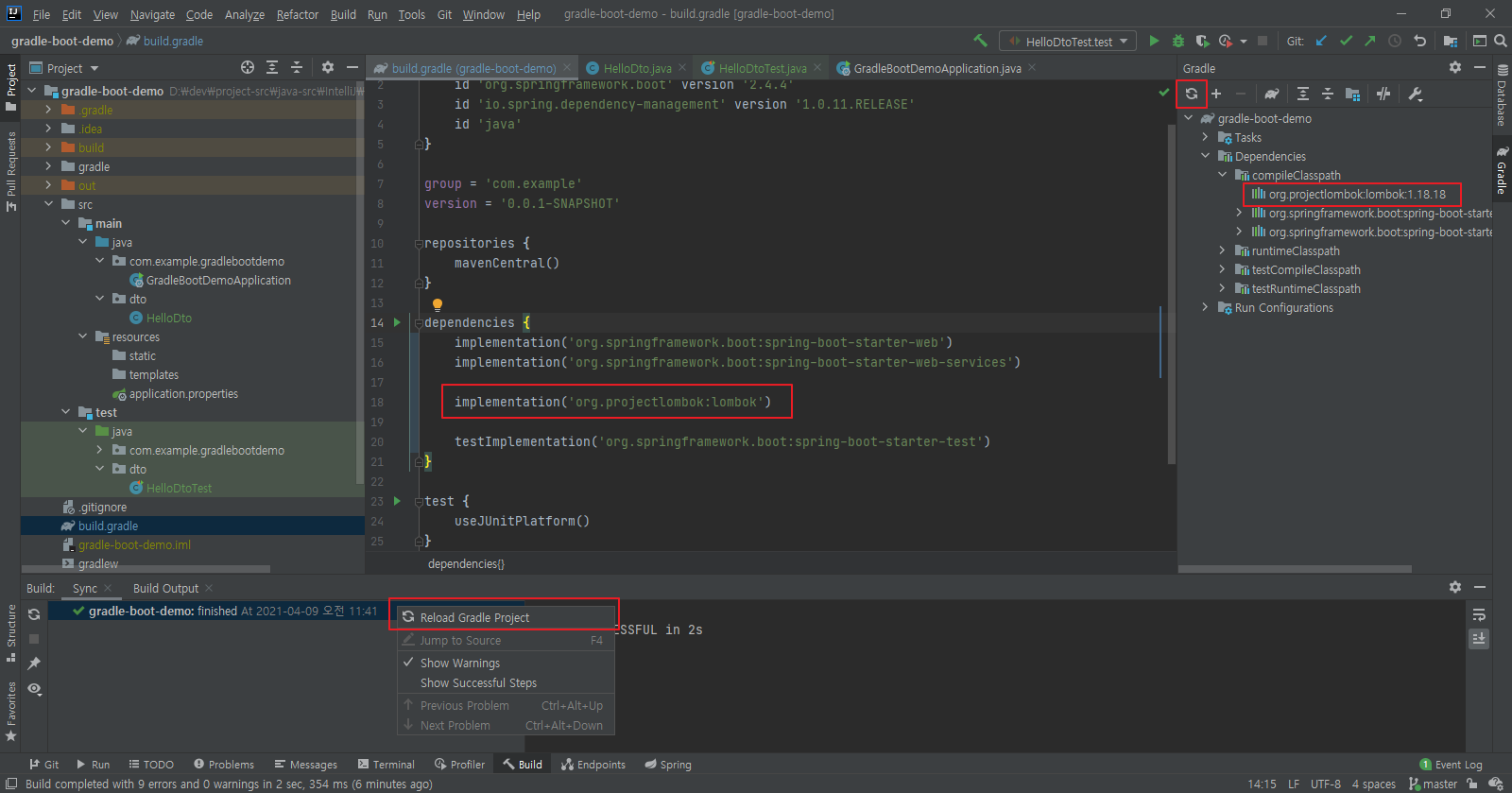Collapse the src folder in Project tree
This screenshot has height=793, width=1512.
pyautogui.click(x=48, y=204)
